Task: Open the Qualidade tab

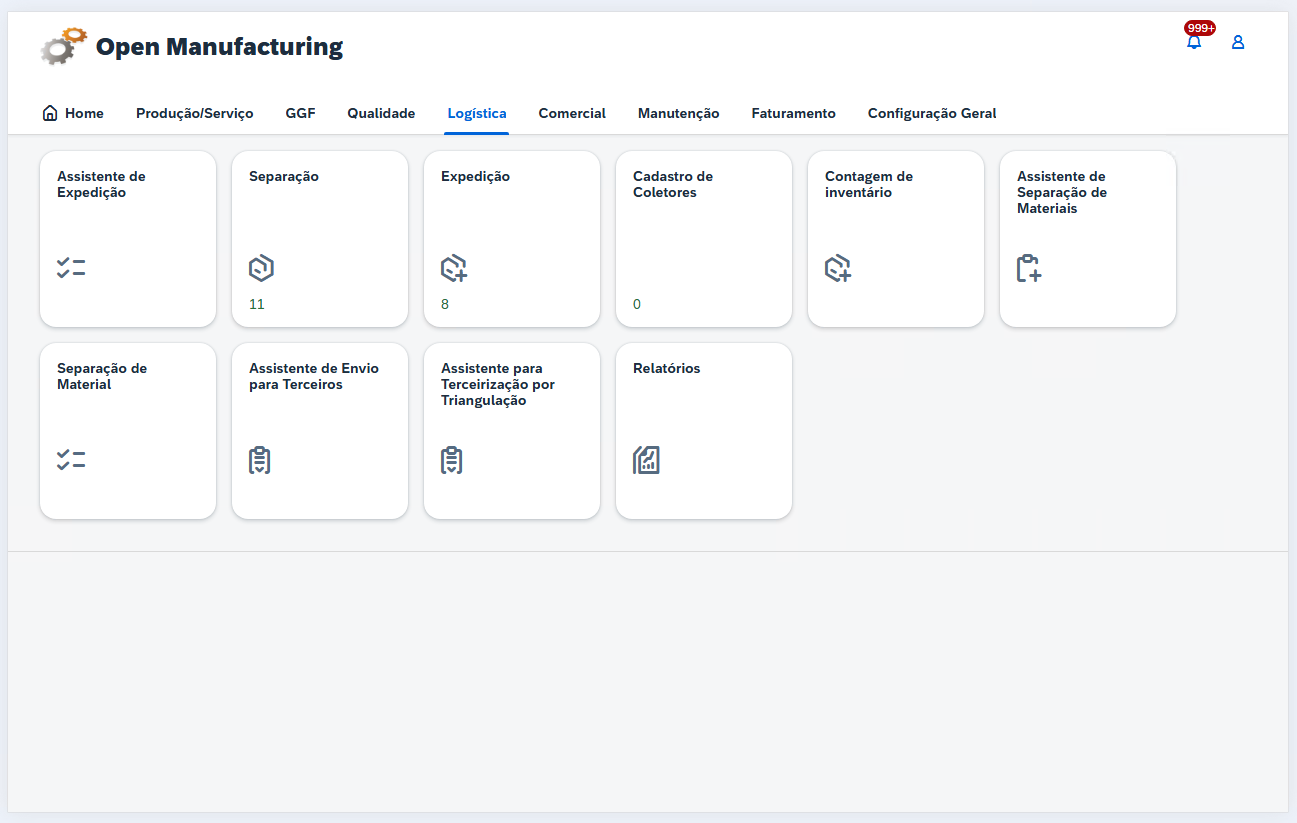Action: (x=381, y=114)
